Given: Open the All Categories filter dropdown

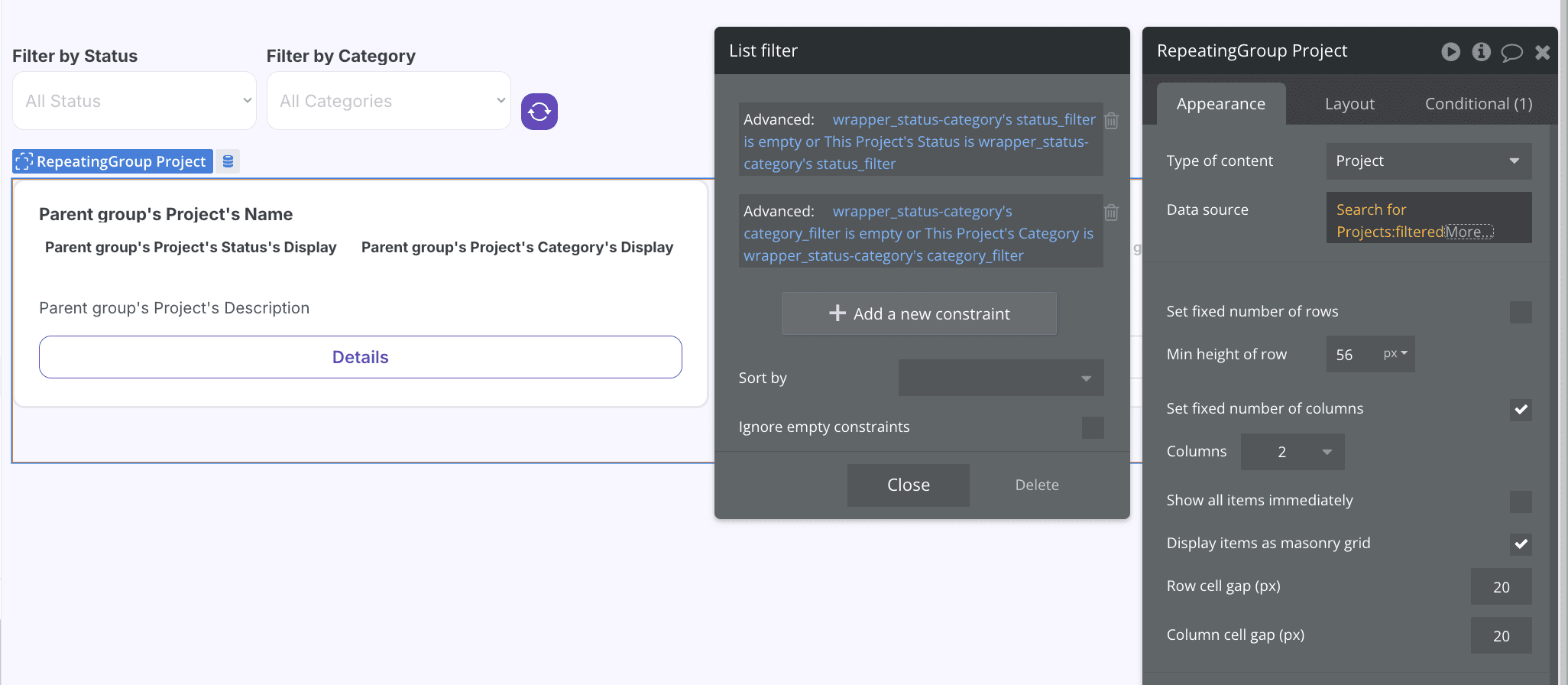Looking at the screenshot, I should coord(388,101).
